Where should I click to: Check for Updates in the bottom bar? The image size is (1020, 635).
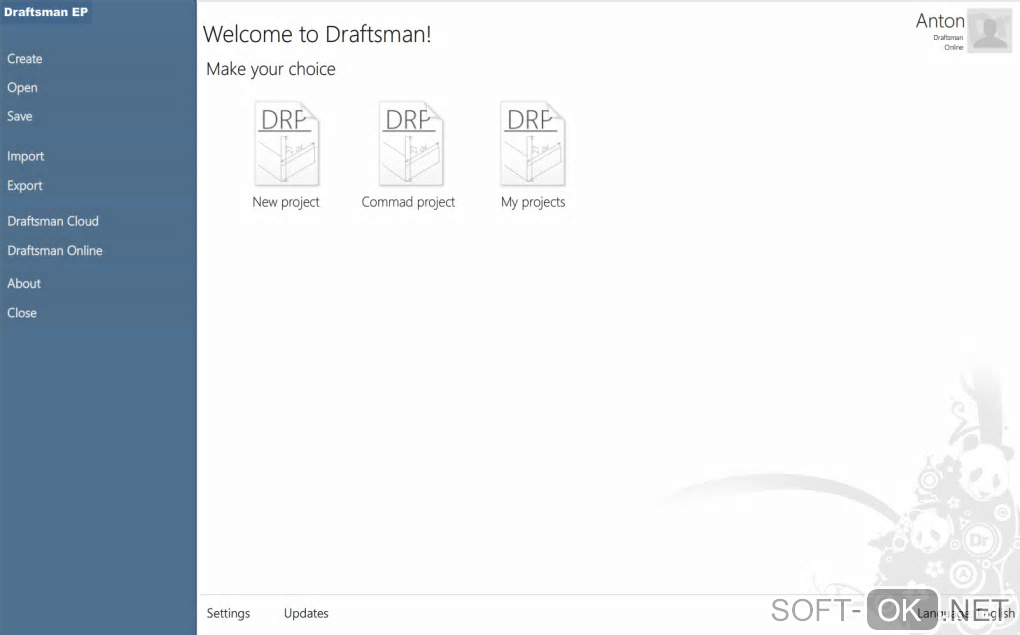(306, 613)
